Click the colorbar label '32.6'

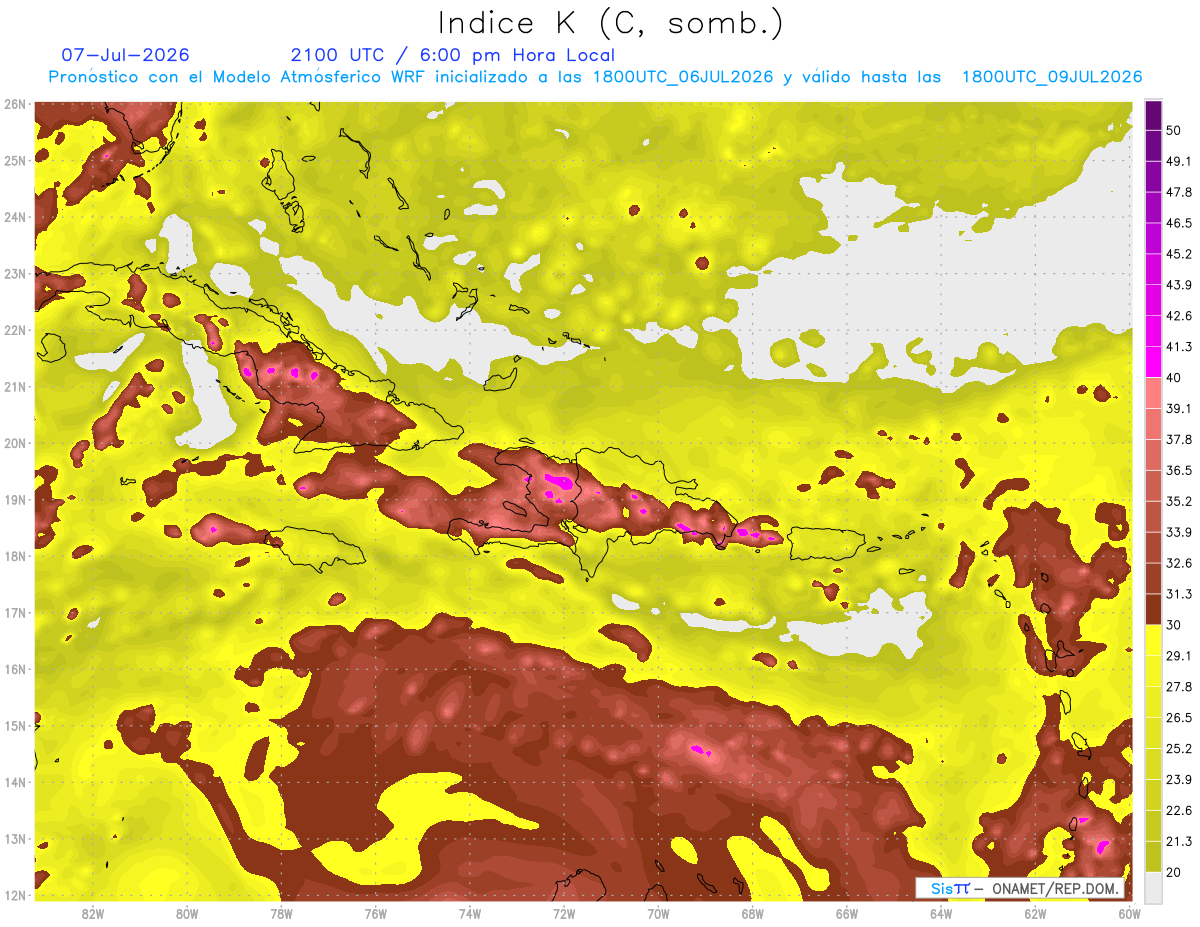pyautogui.click(x=1179, y=563)
